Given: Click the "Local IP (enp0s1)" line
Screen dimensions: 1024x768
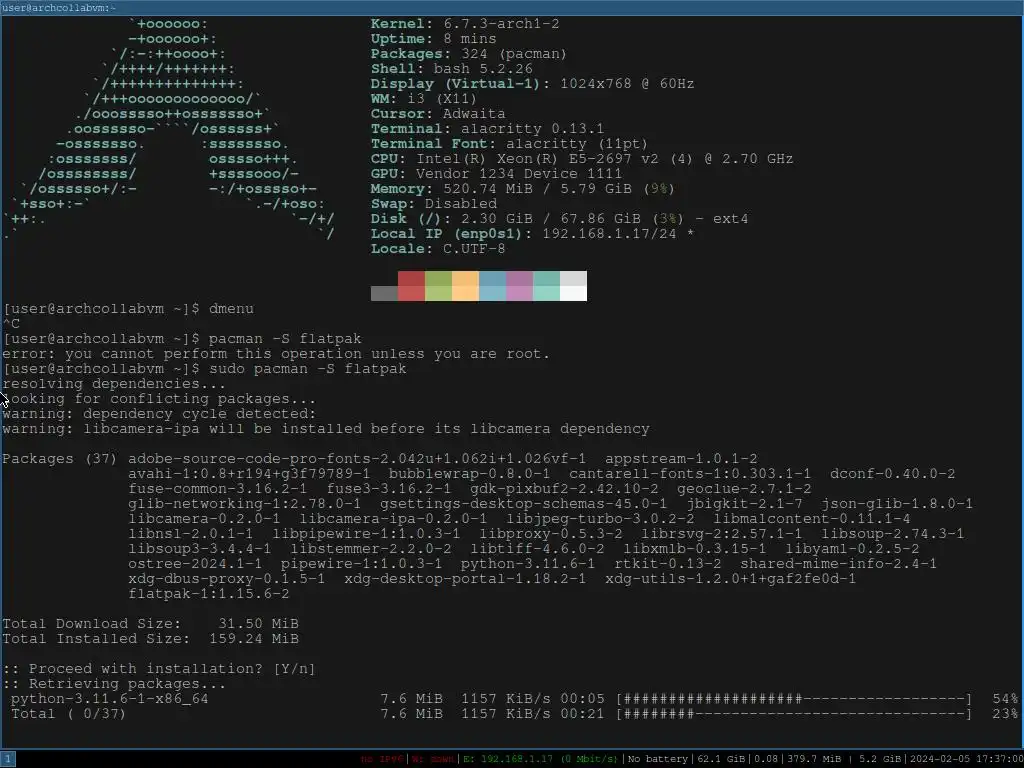Looking at the screenshot, I should point(532,234).
